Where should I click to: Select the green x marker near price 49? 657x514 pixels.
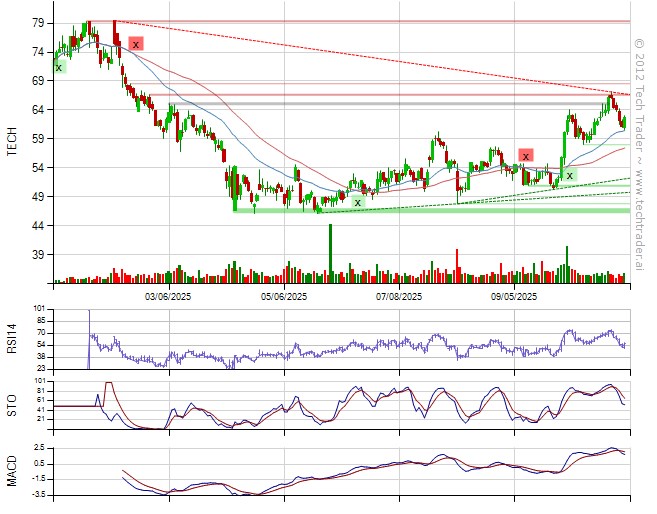tap(357, 202)
